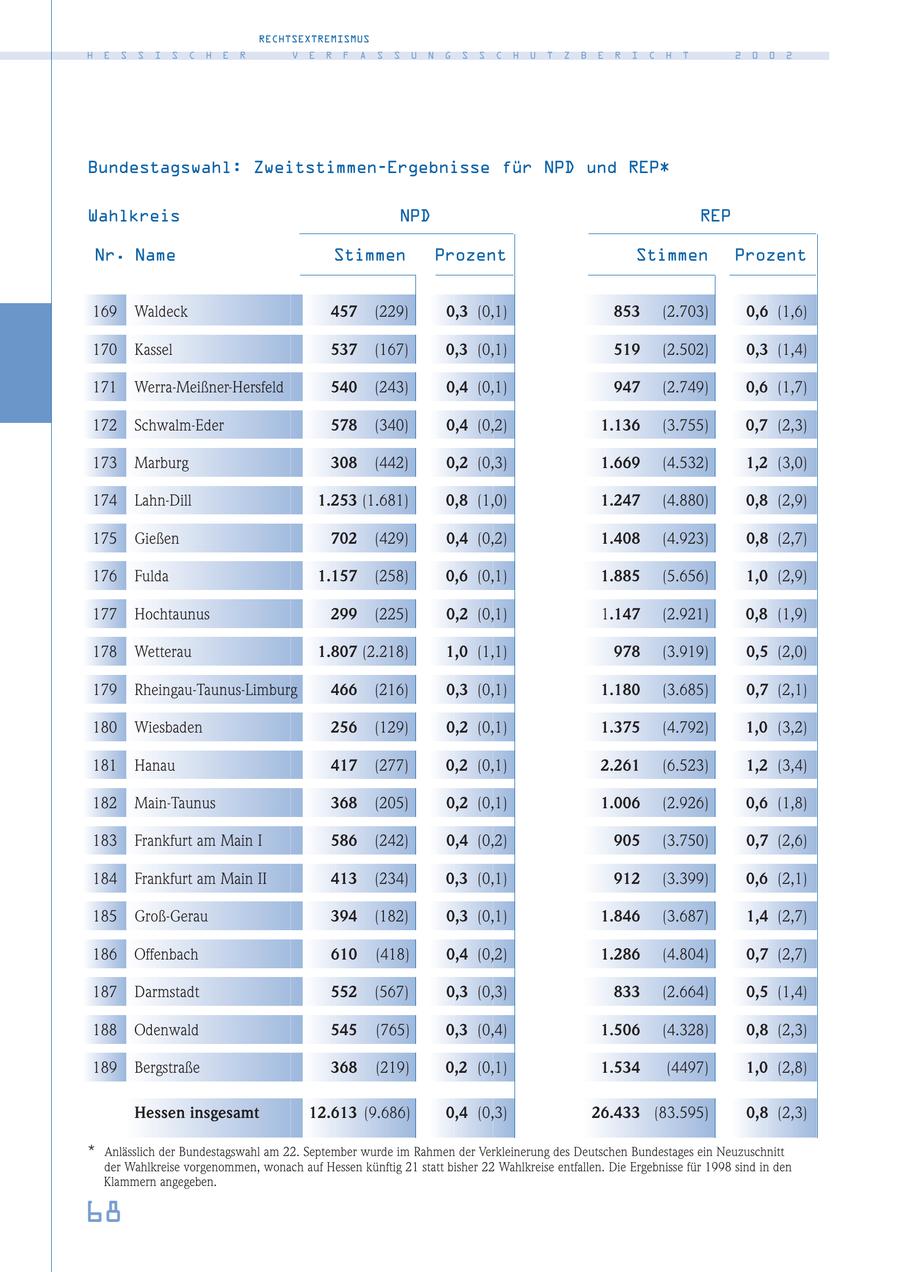Click Wetterau's NPD votes value 1.807
The height and width of the screenshot is (1272, 900).
tap(338, 651)
